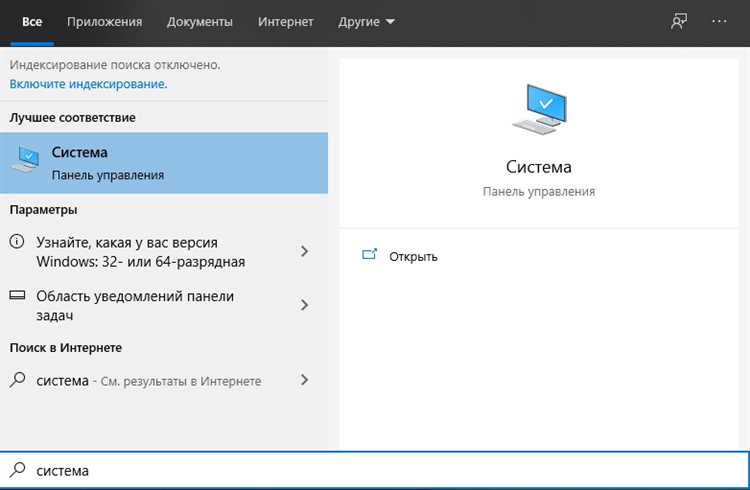Open the feedback person icon in header

click(x=679, y=22)
